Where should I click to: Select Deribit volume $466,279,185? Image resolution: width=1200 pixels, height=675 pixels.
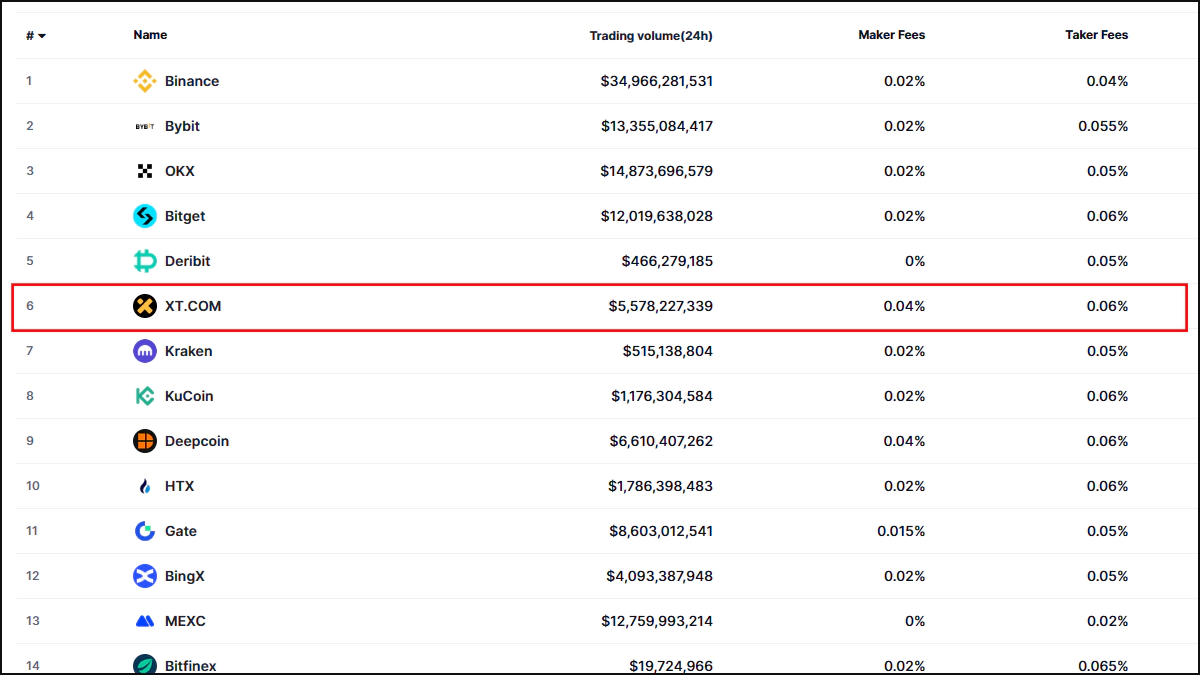[x=667, y=261]
